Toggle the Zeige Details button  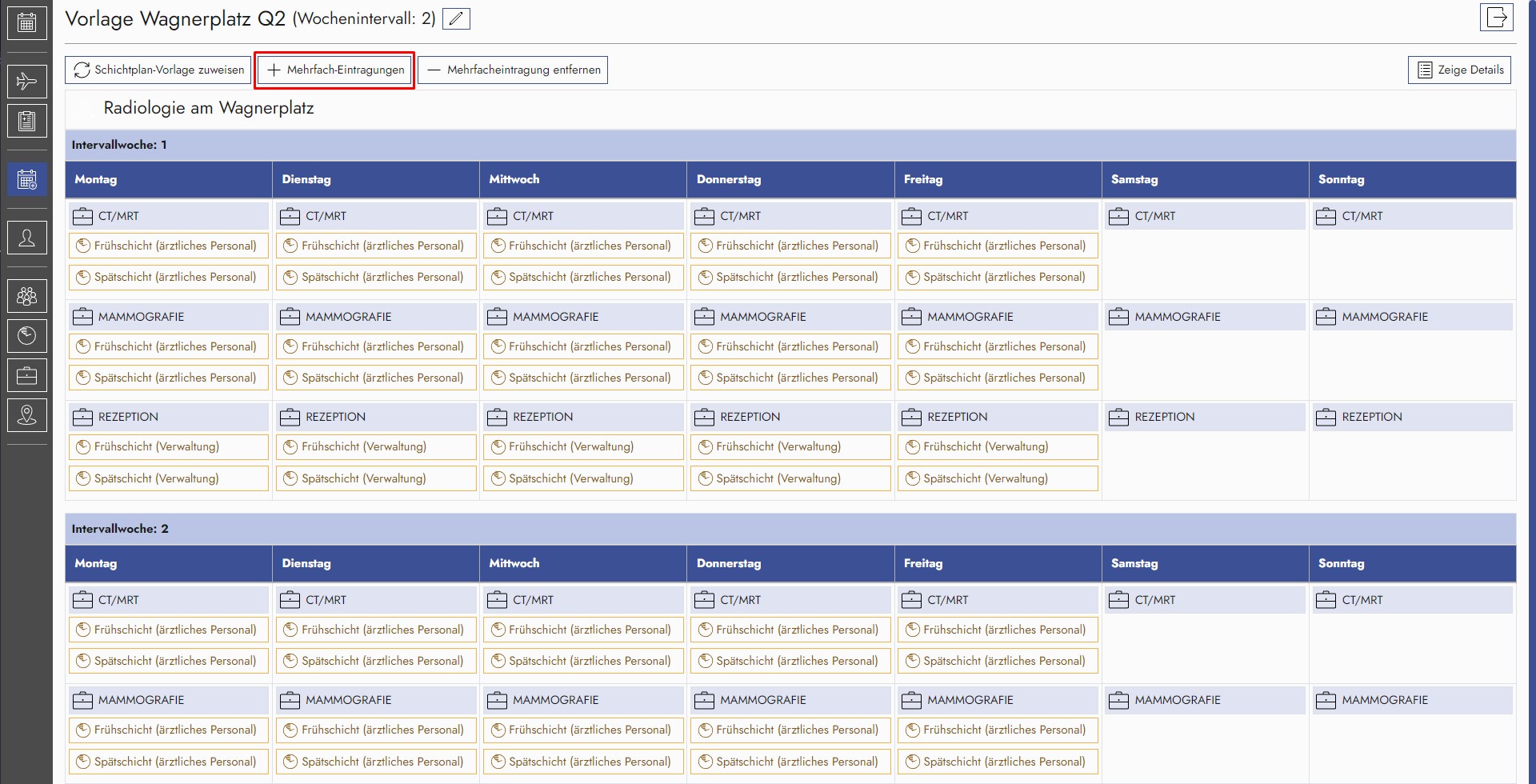1459,70
